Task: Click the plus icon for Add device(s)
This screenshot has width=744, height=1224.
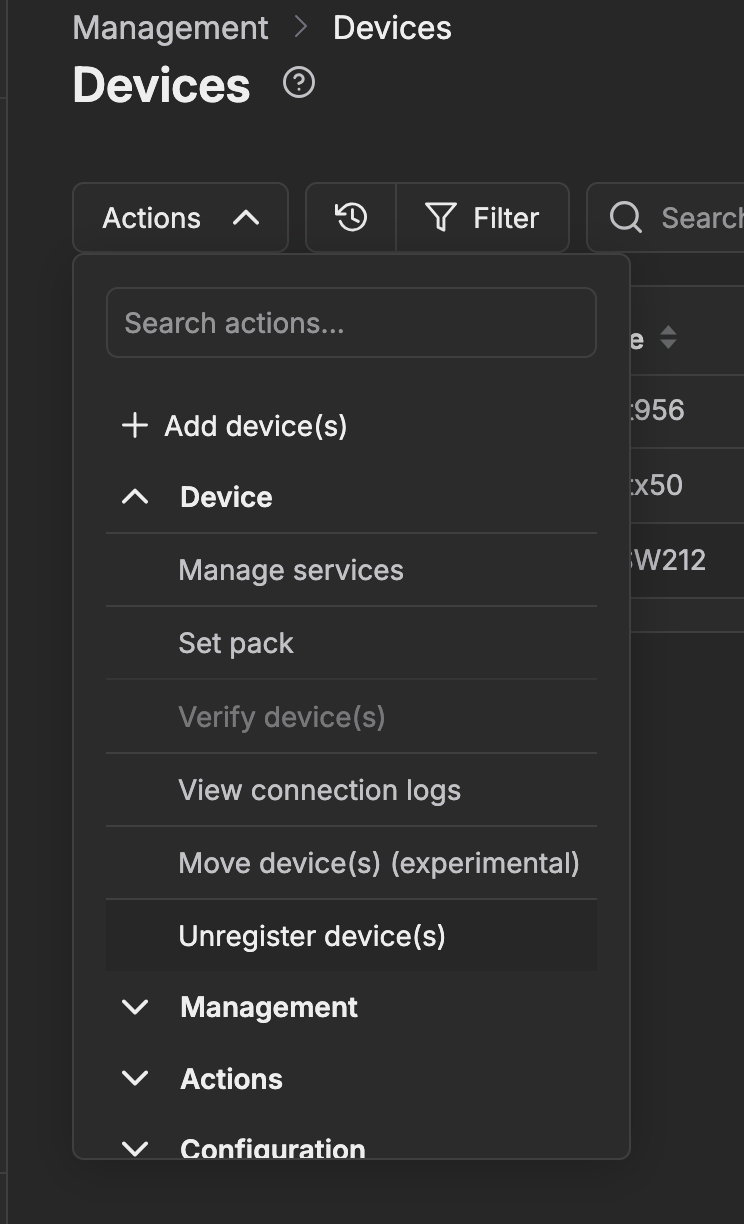Action: 134,426
